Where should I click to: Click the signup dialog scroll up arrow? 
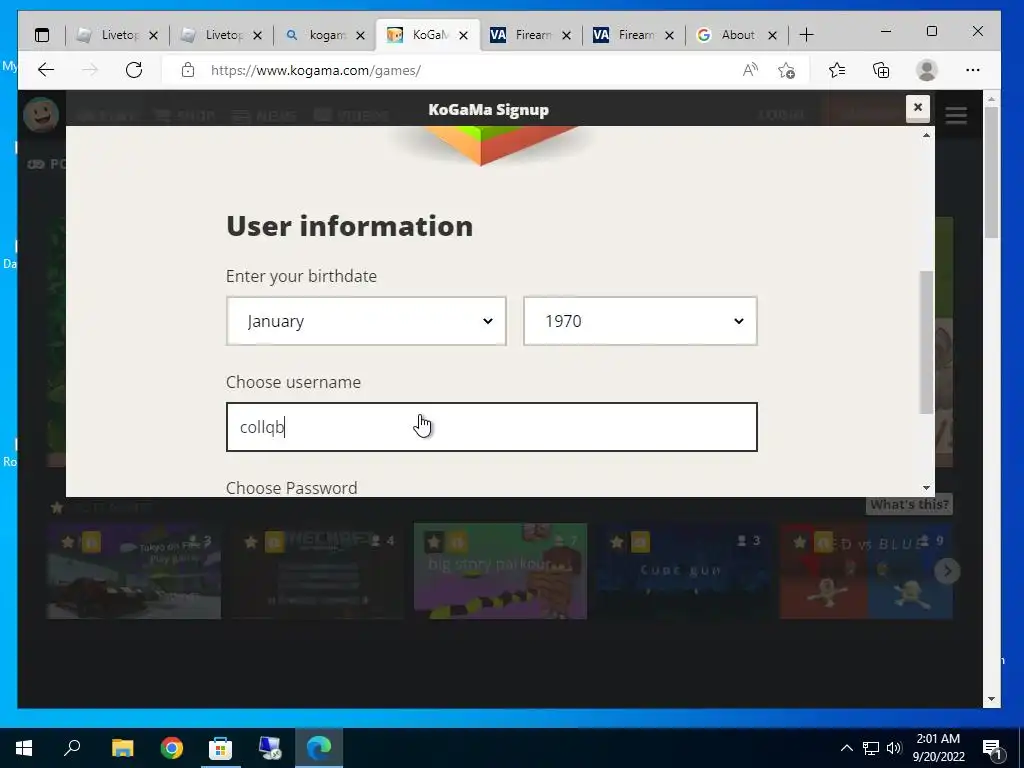pyautogui.click(x=926, y=135)
